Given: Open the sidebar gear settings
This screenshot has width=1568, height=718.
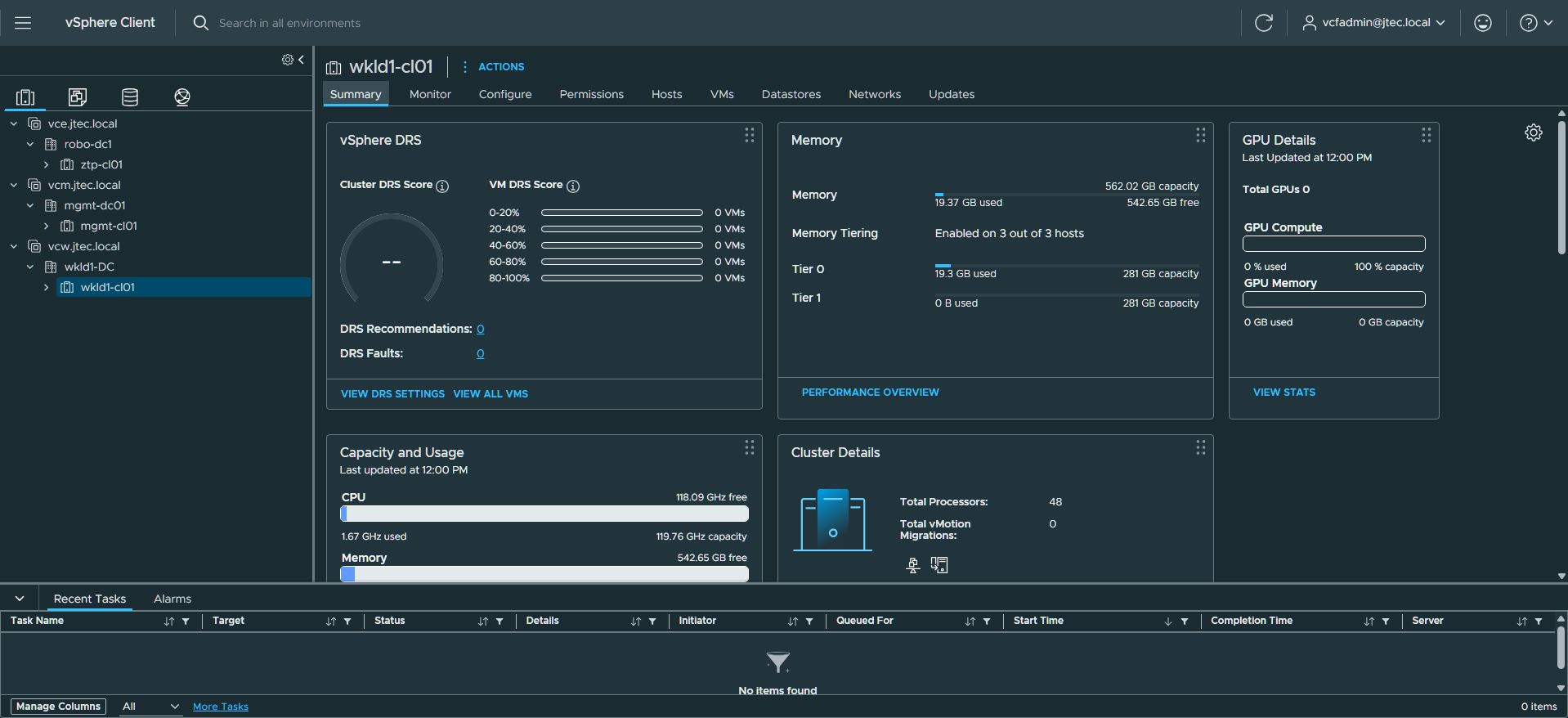Looking at the screenshot, I should (288, 60).
